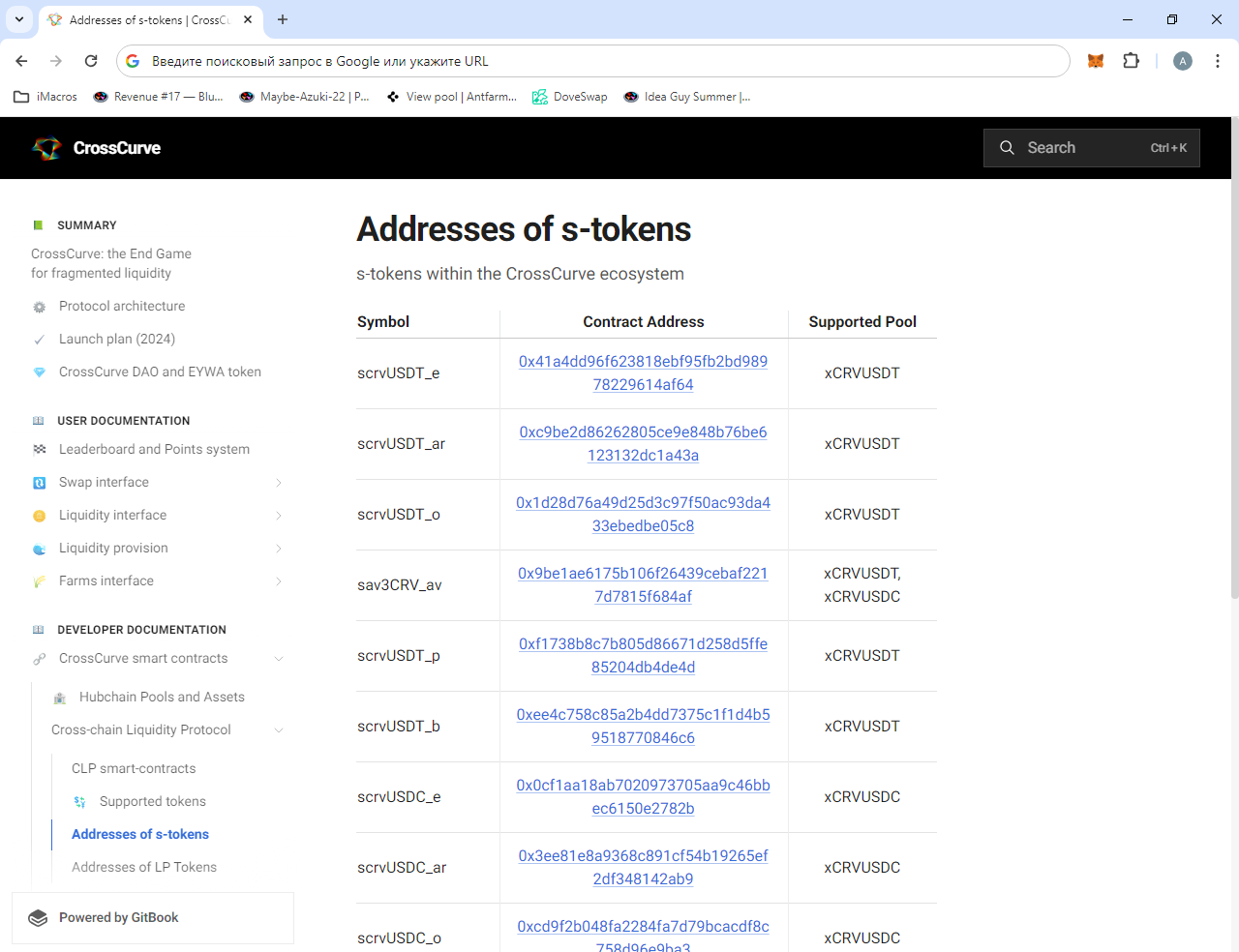Open Protocol architecture page
This screenshot has width=1239, height=952.
[122, 306]
